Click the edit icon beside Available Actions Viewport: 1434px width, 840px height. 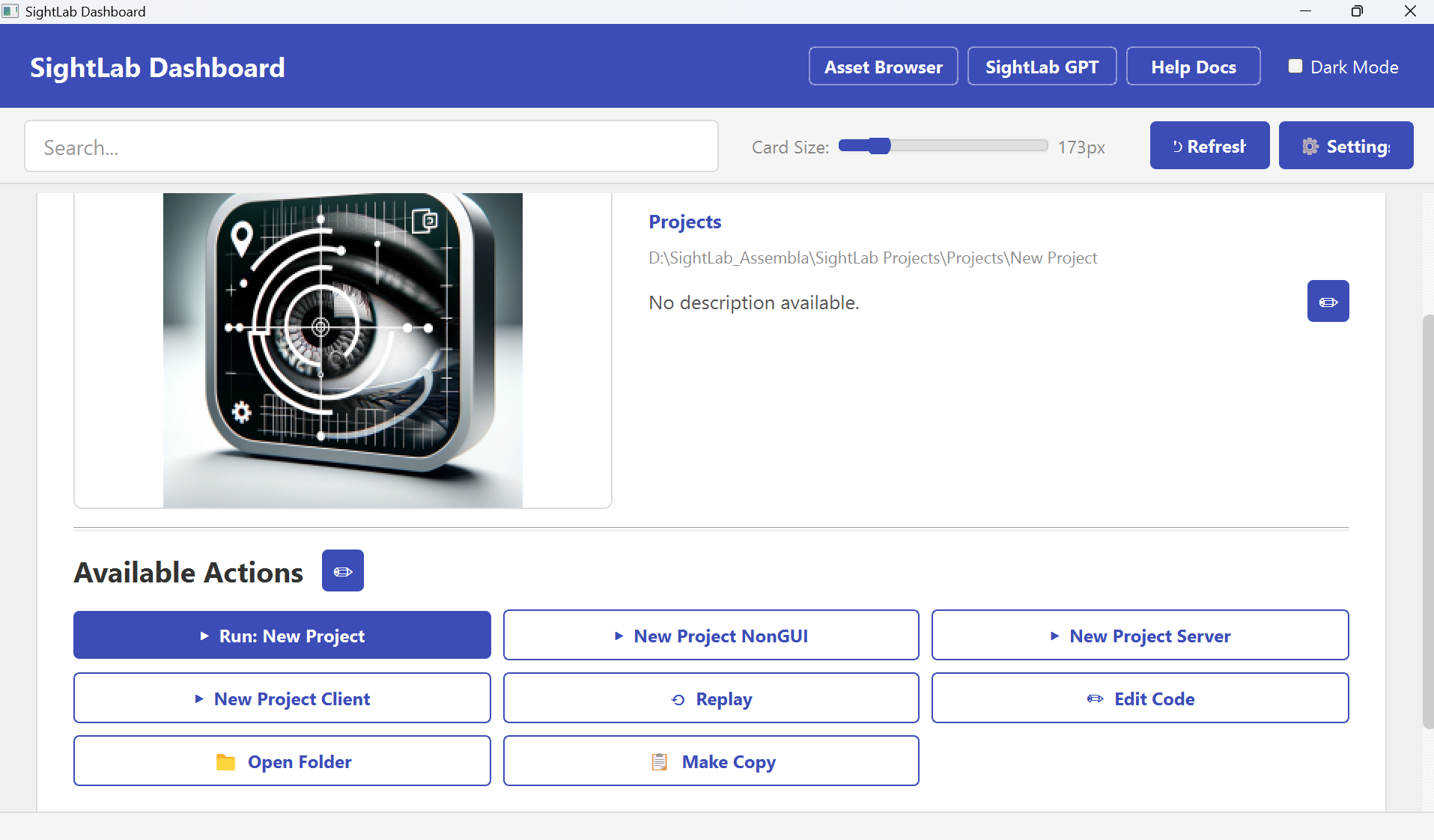pyautogui.click(x=342, y=570)
